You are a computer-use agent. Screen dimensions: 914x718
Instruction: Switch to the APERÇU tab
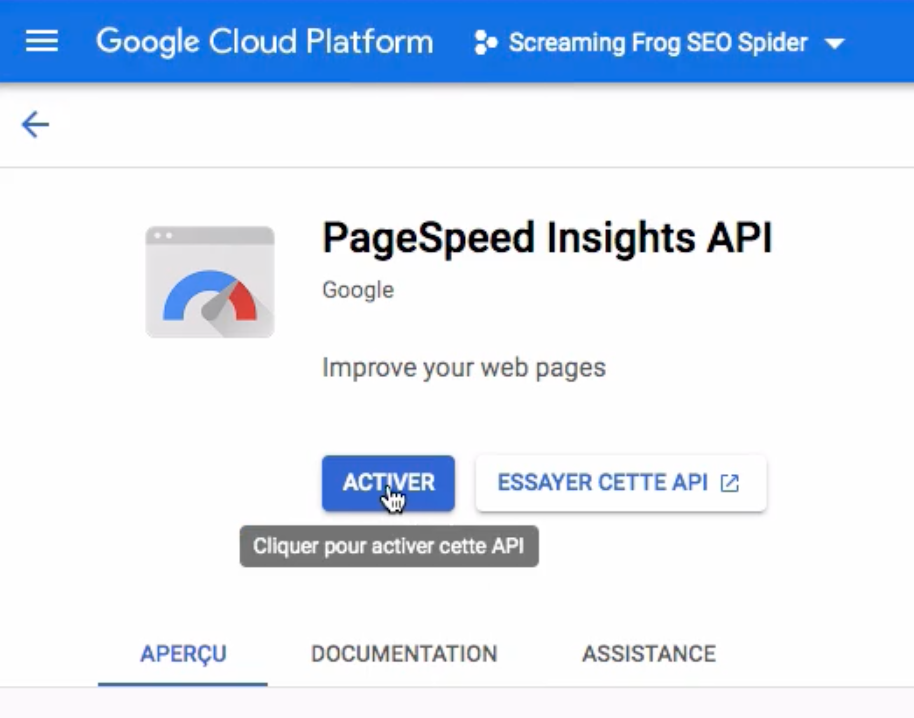point(183,654)
